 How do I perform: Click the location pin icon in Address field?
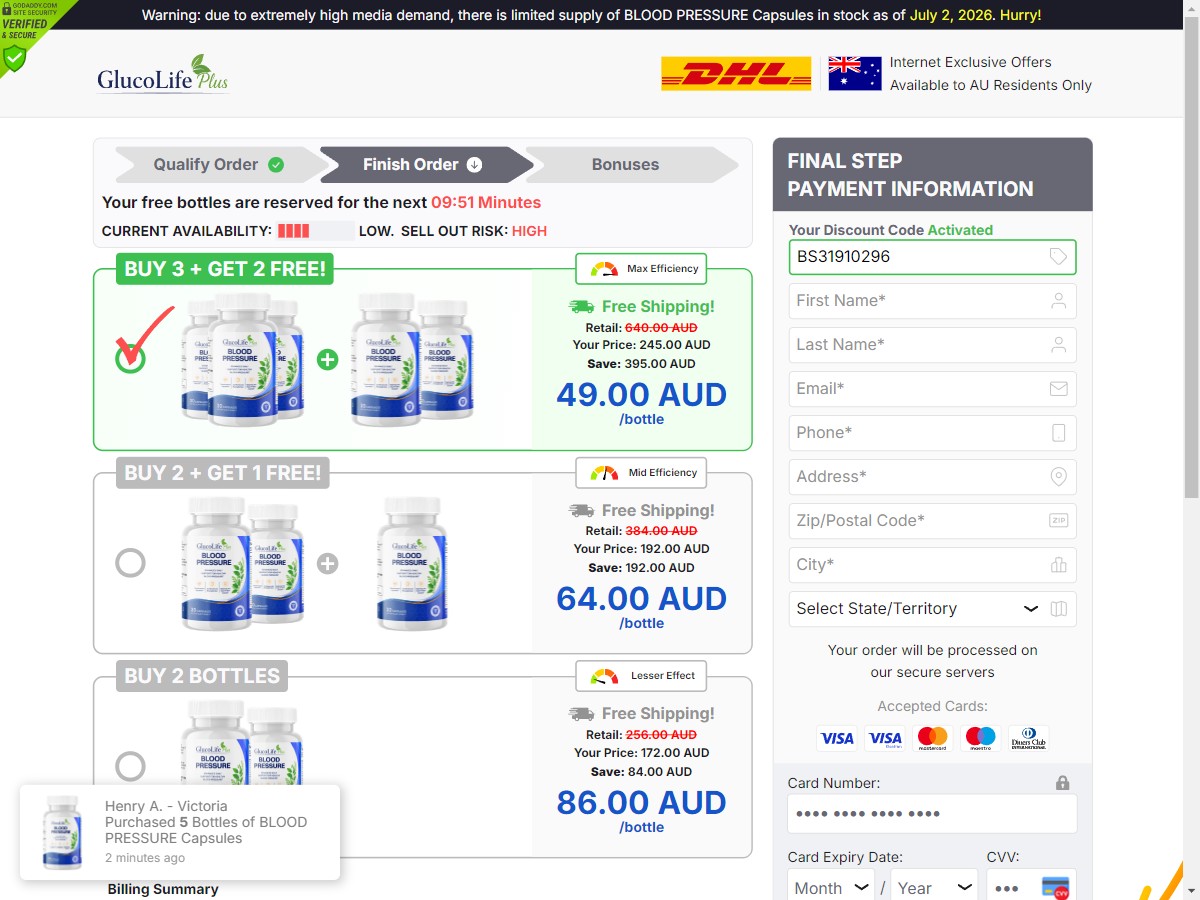coord(1059,477)
